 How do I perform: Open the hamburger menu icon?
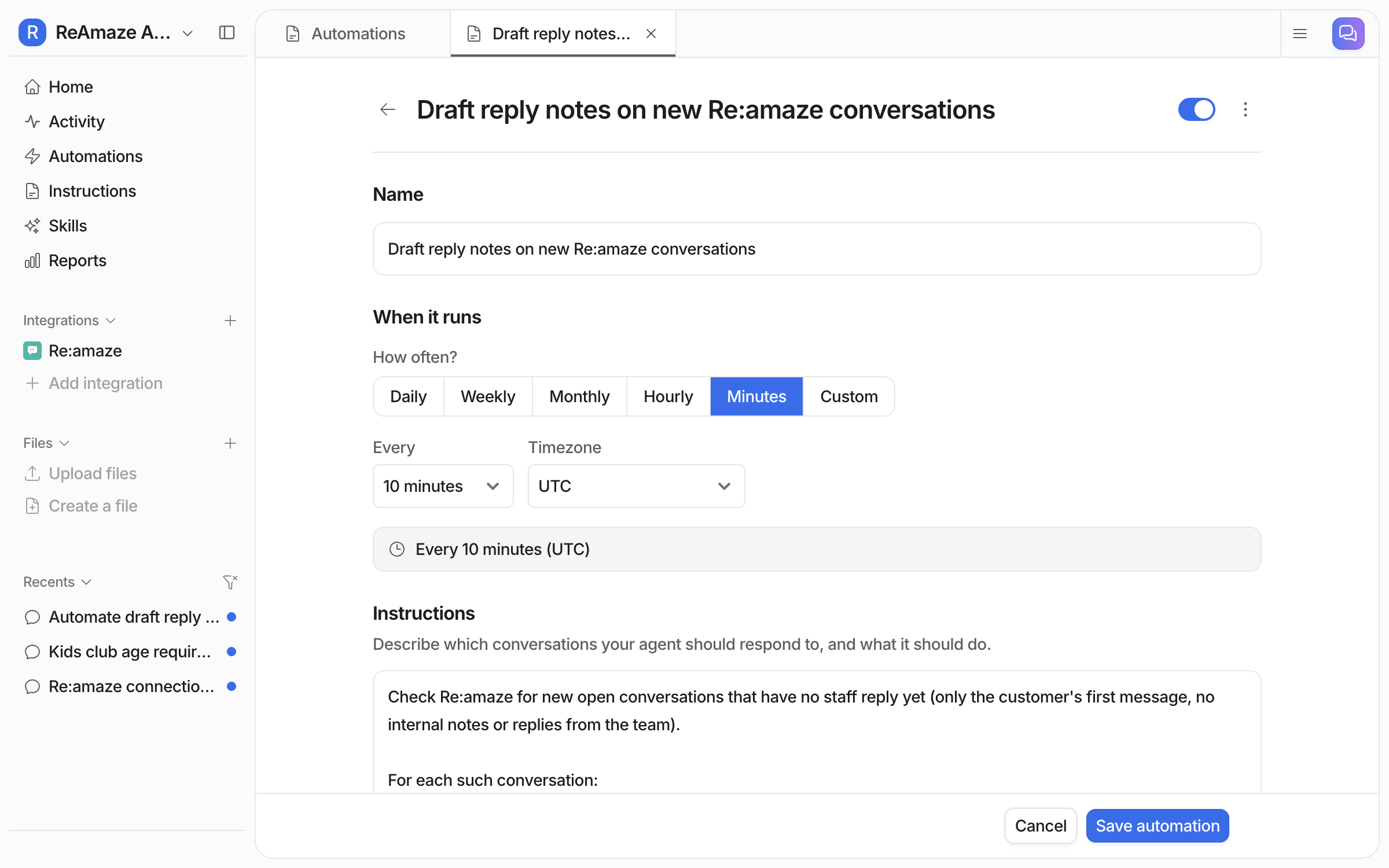[1300, 34]
